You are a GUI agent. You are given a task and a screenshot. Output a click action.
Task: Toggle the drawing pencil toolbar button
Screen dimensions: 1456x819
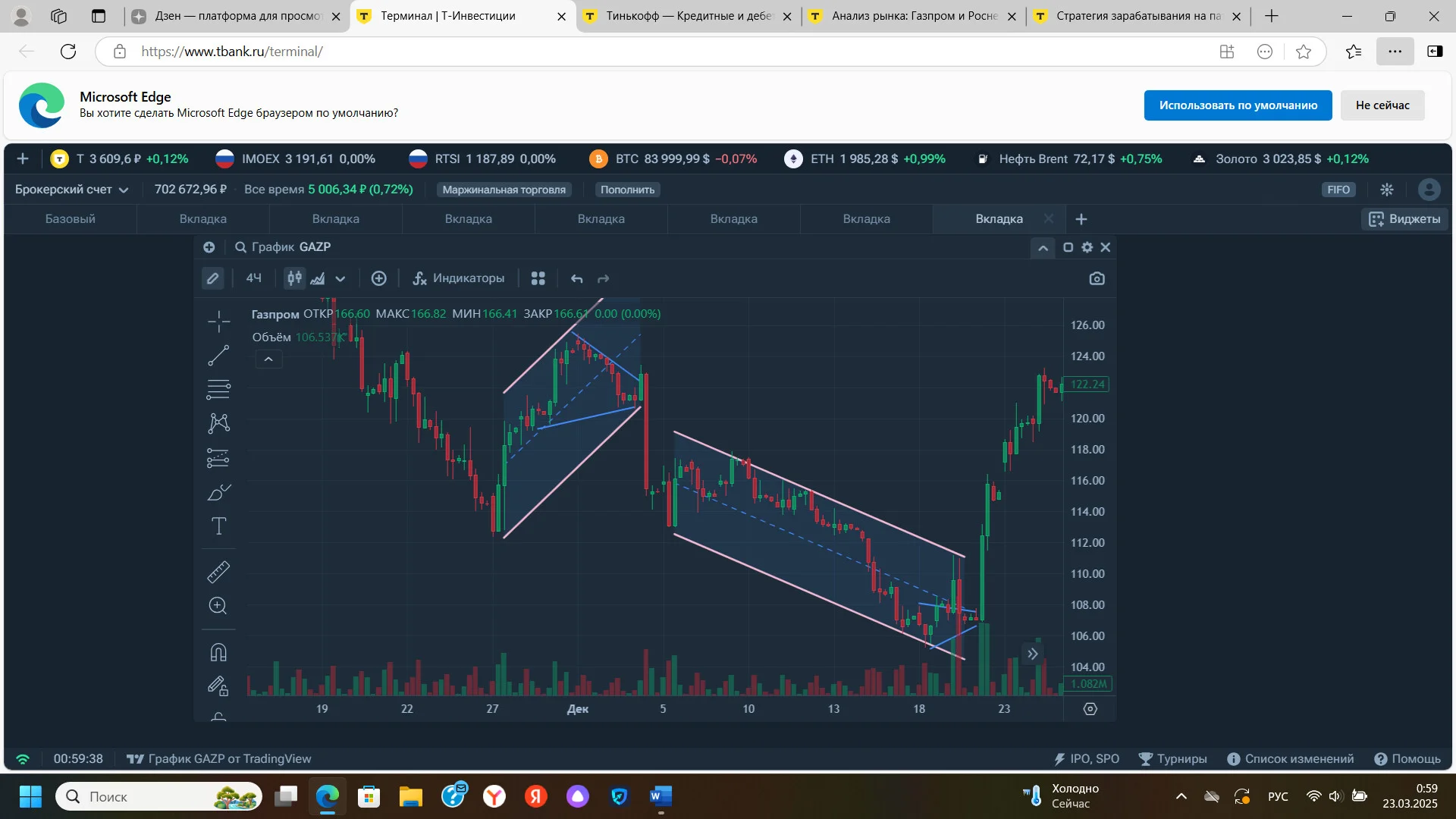[213, 278]
